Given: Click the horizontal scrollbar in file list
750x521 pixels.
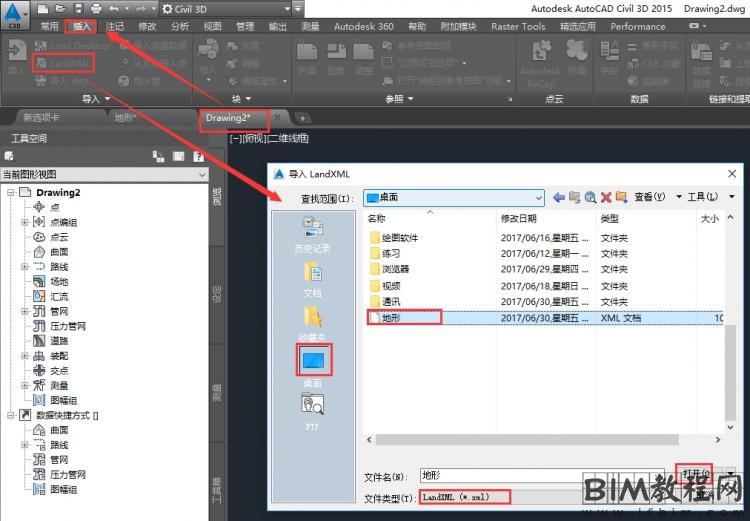Looking at the screenshot, I should (527, 439).
